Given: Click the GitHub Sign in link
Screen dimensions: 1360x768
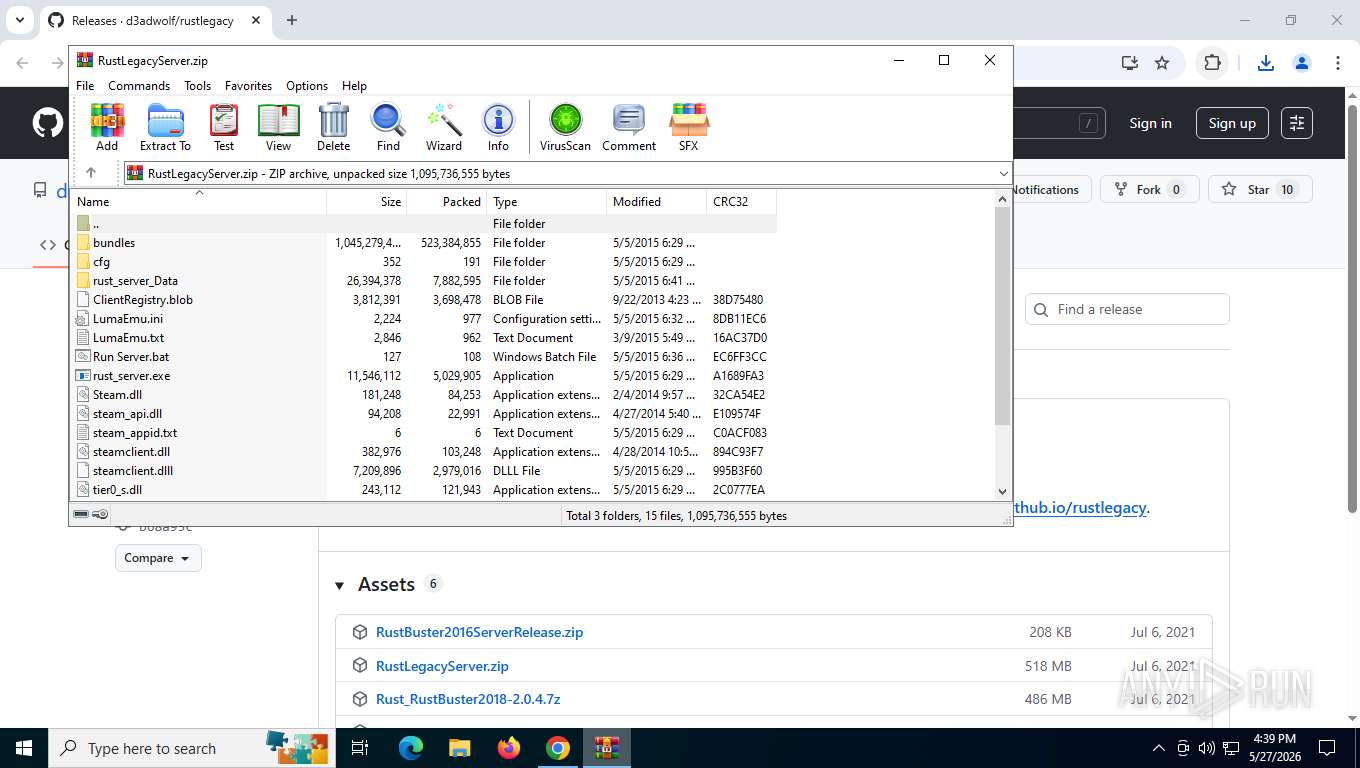Looking at the screenshot, I should pyautogui.click(x=1150, y=123).
